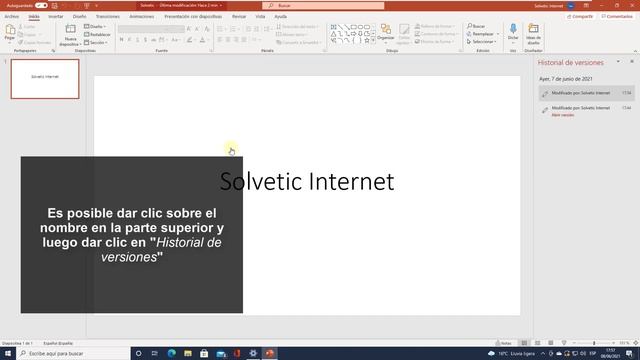
Task: Open the Transiciones tab
Action: [x=107, y=16]
